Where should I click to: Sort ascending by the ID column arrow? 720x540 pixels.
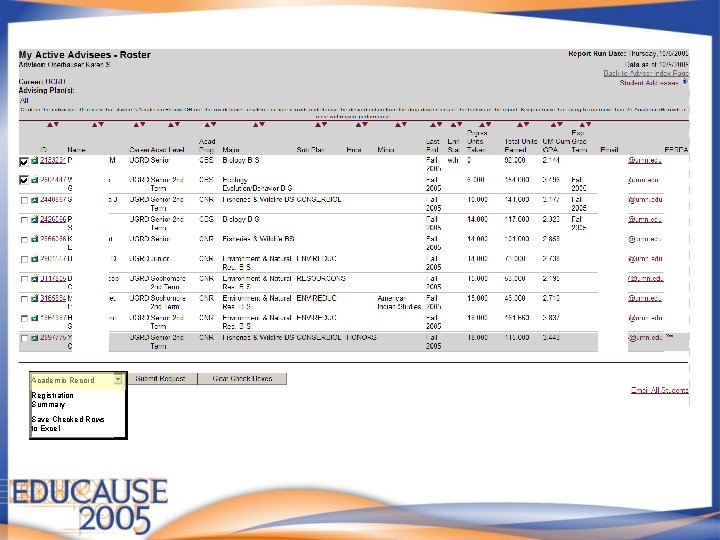pyautogui.click(x=50, y=124)
